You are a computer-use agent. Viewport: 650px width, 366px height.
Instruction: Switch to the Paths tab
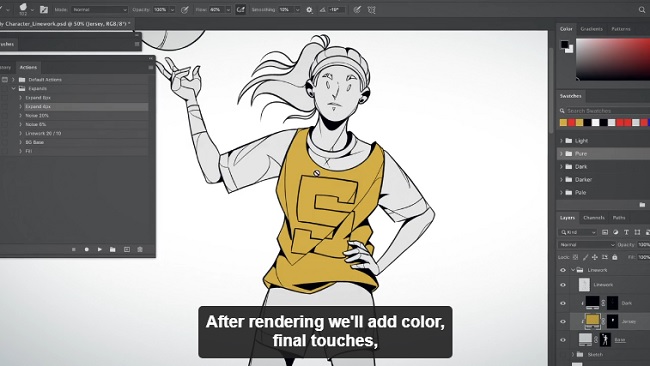click(x=619, y=218)
